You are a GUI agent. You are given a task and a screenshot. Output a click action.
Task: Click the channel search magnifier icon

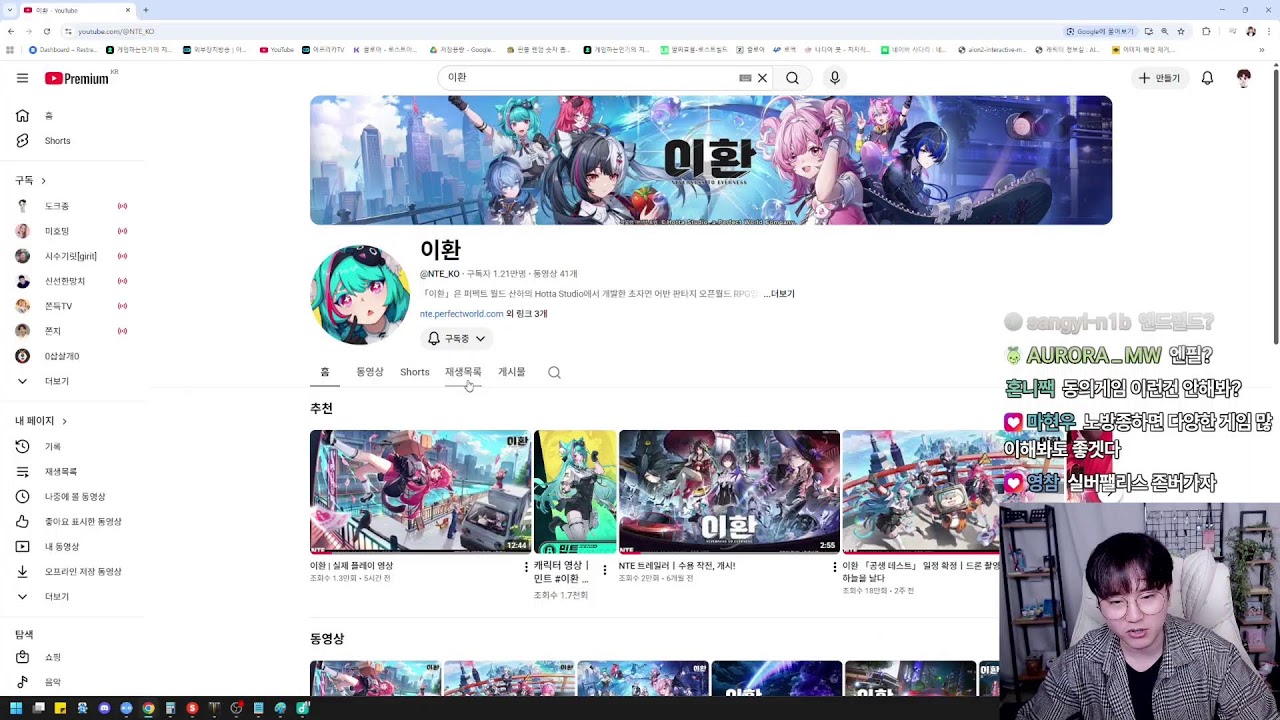pos(554,373)
